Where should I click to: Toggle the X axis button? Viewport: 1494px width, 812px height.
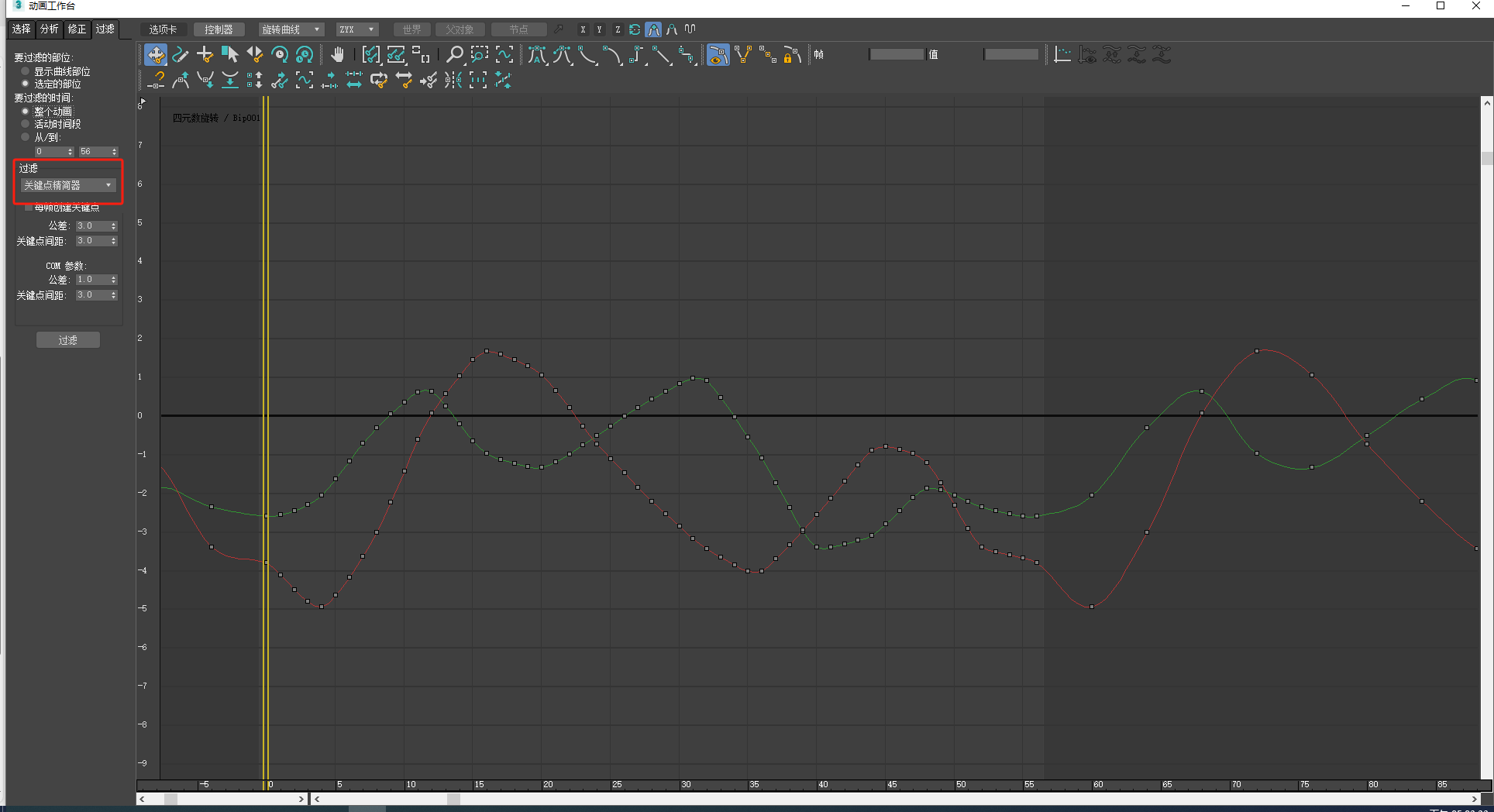(x=583, y=29)
